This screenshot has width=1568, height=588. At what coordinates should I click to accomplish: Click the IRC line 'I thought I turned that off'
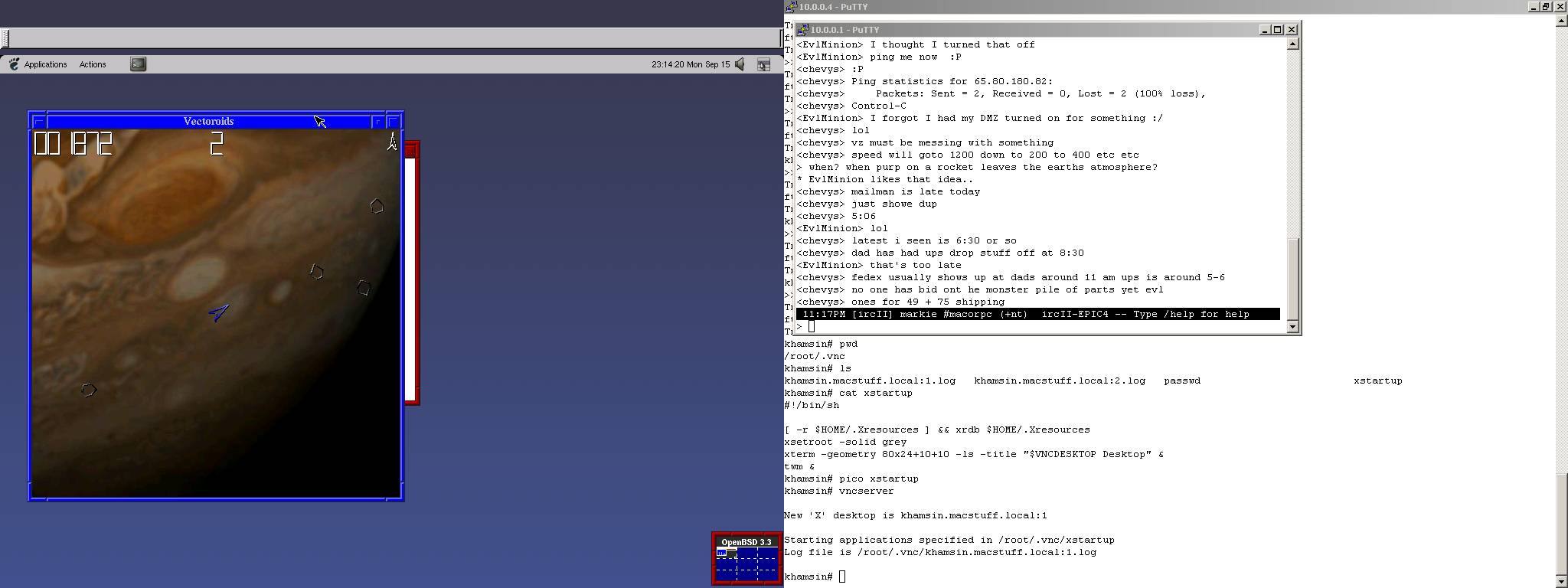pyautogui.click(x=916, y=45)
